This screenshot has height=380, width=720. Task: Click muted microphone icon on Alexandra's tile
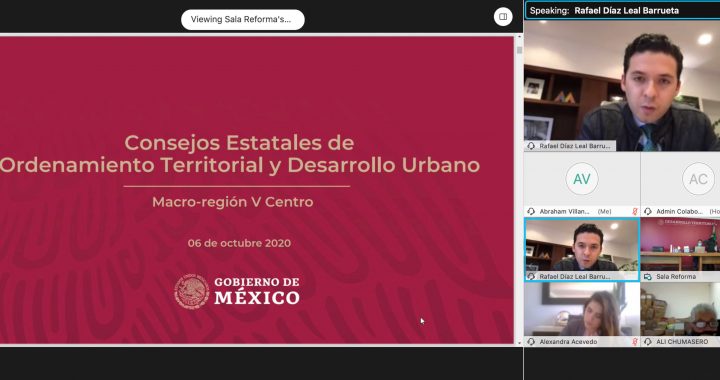coord(635,342)
